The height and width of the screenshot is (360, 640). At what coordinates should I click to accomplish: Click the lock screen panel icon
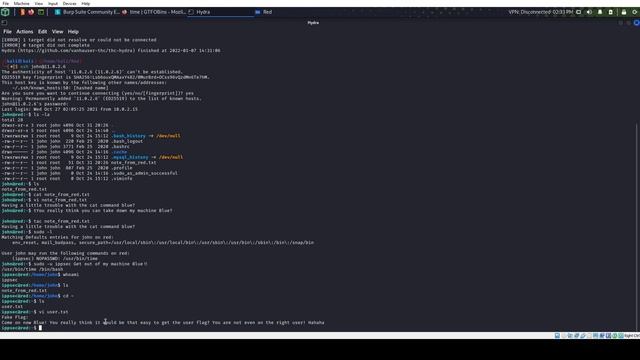[x=624, y=12]
